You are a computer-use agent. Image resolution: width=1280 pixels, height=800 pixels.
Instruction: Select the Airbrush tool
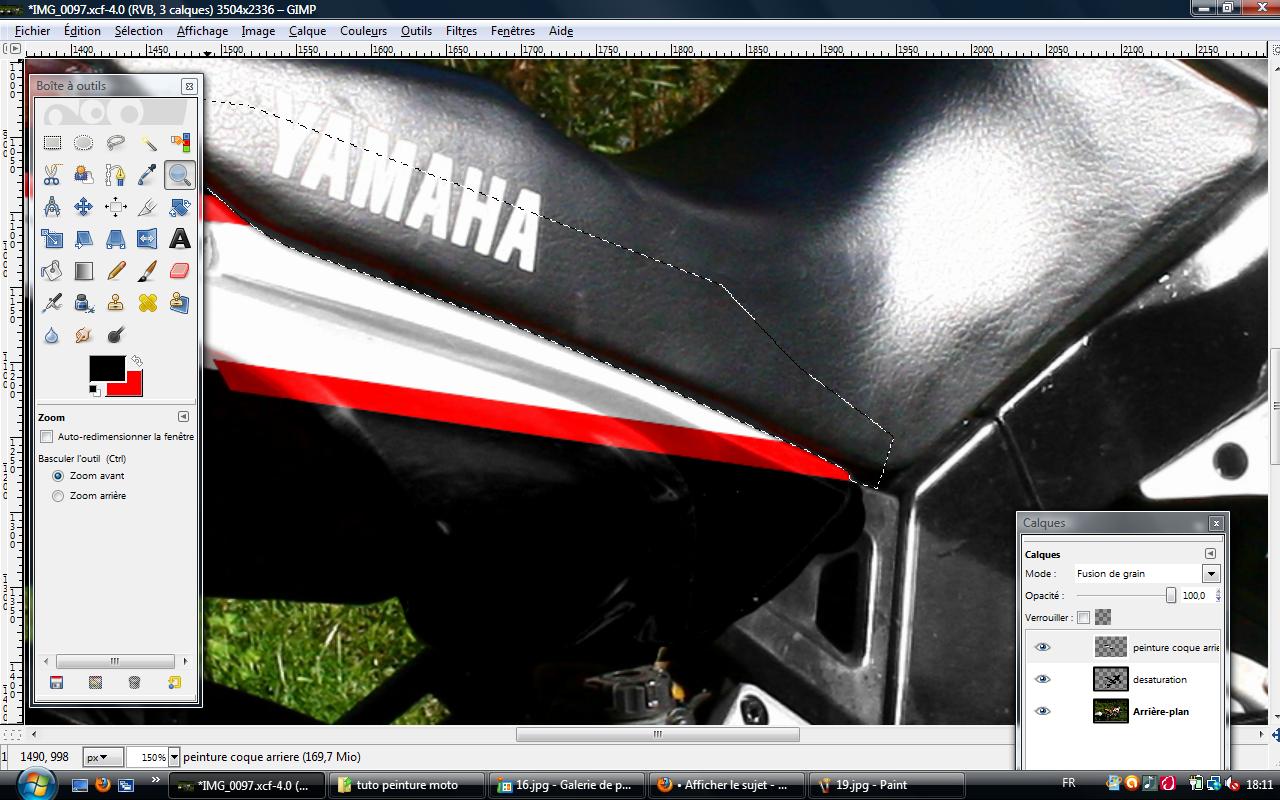(x=52, y=303)
